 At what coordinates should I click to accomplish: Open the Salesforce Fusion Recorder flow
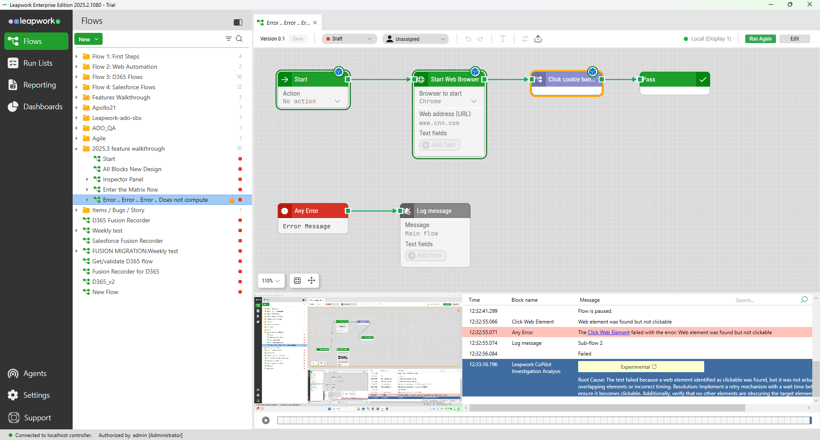(x=127, y=241)
